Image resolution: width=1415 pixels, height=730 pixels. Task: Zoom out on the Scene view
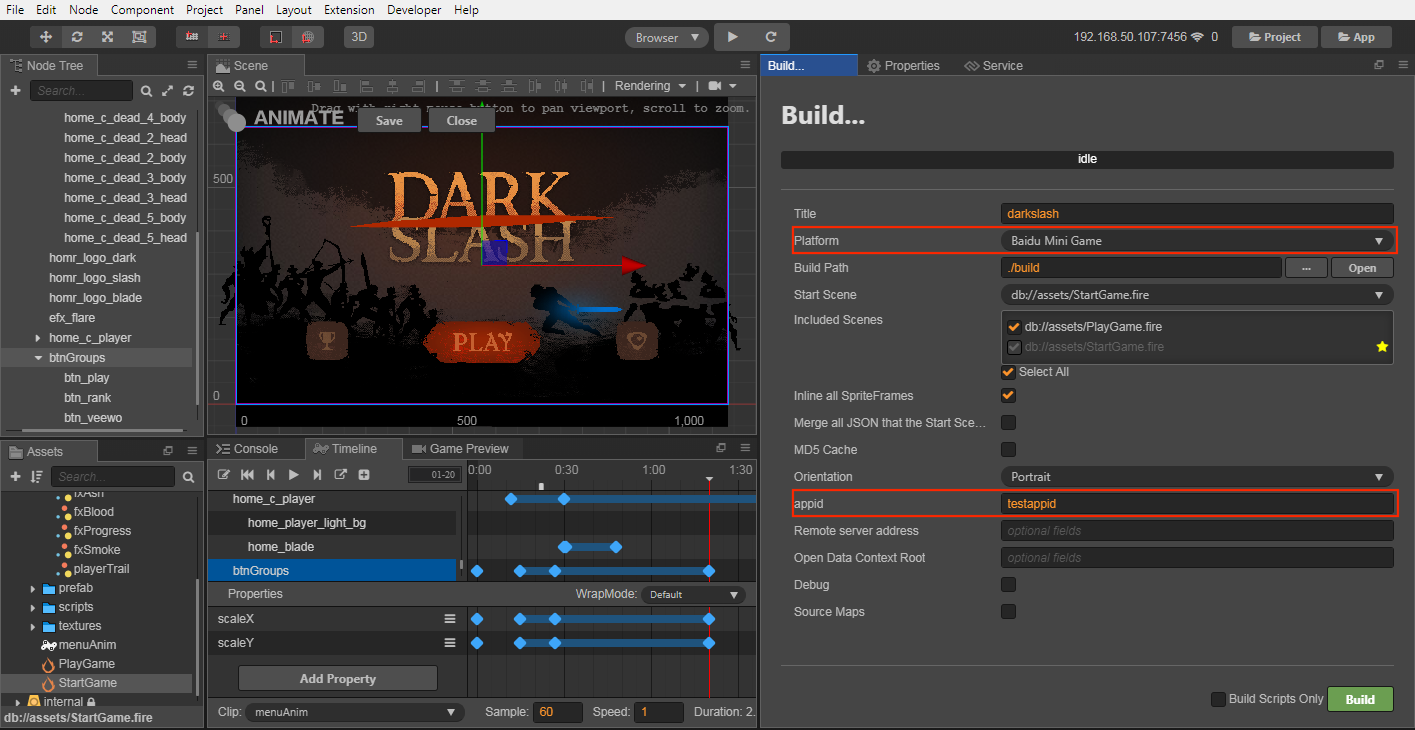pyautogui.click(x=240, y=86)
